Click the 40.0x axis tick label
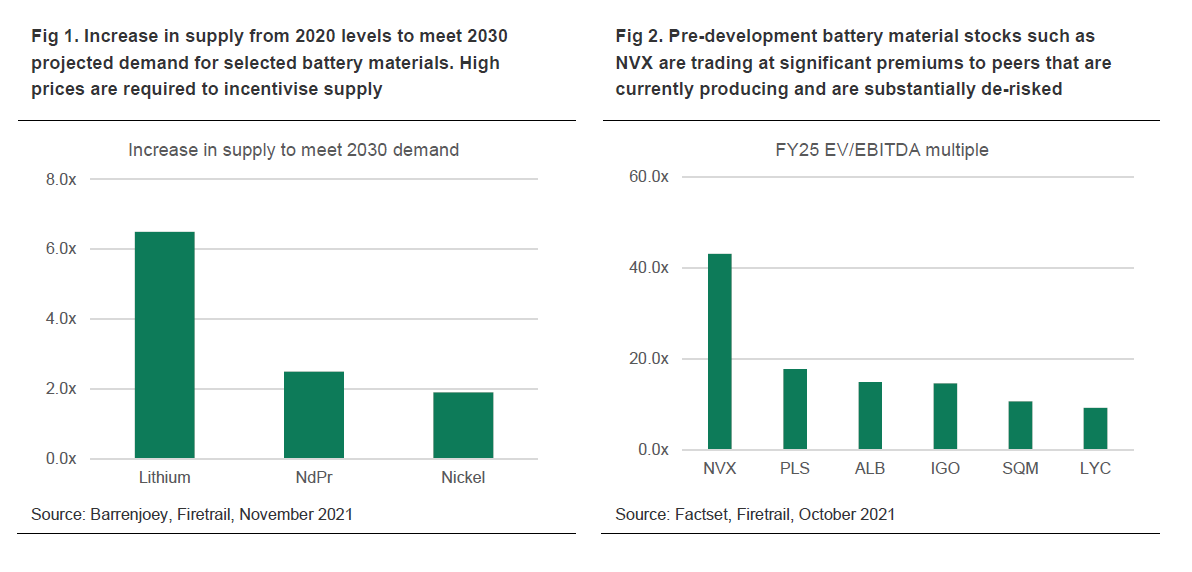The image size is (1192, 572). tap(648, 268)
